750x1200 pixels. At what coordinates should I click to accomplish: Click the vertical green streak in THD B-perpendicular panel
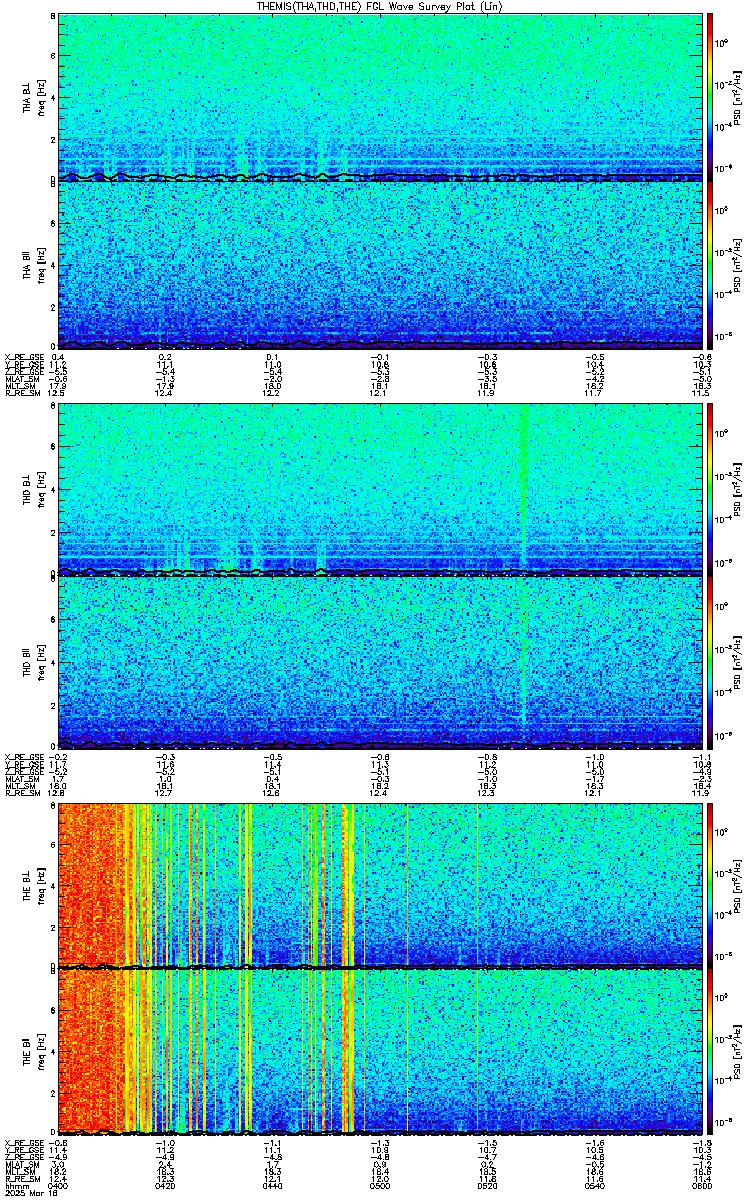523,470
